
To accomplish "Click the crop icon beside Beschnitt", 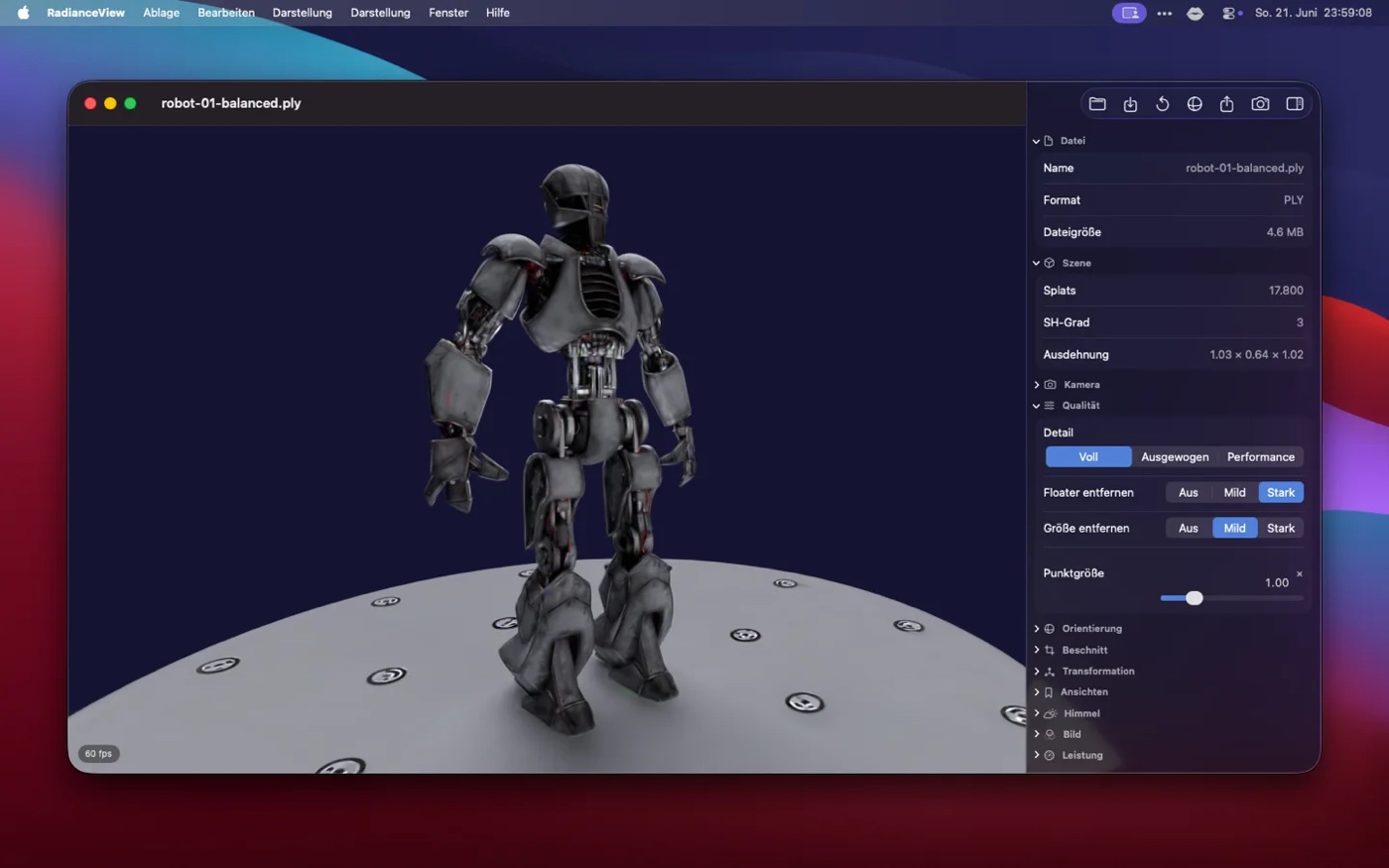I will click(1050, 651).
